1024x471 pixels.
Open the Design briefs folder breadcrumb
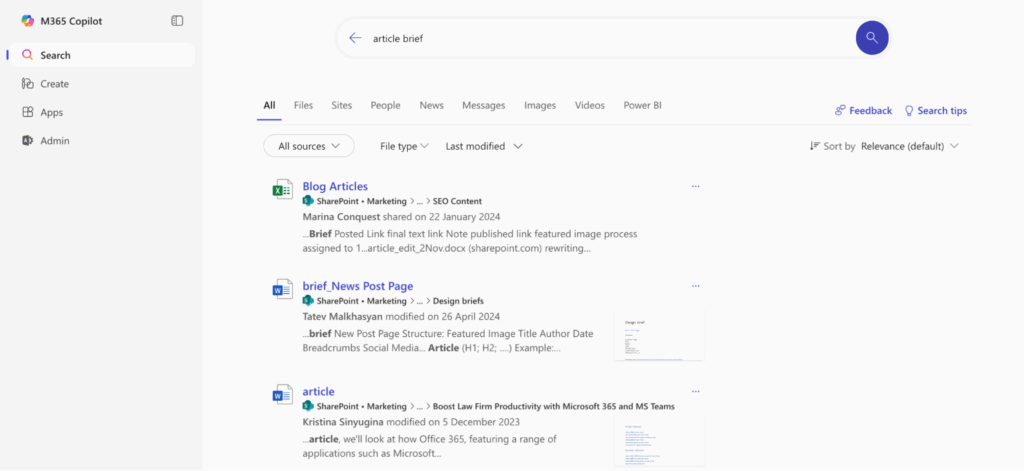[x=458, y=301]
